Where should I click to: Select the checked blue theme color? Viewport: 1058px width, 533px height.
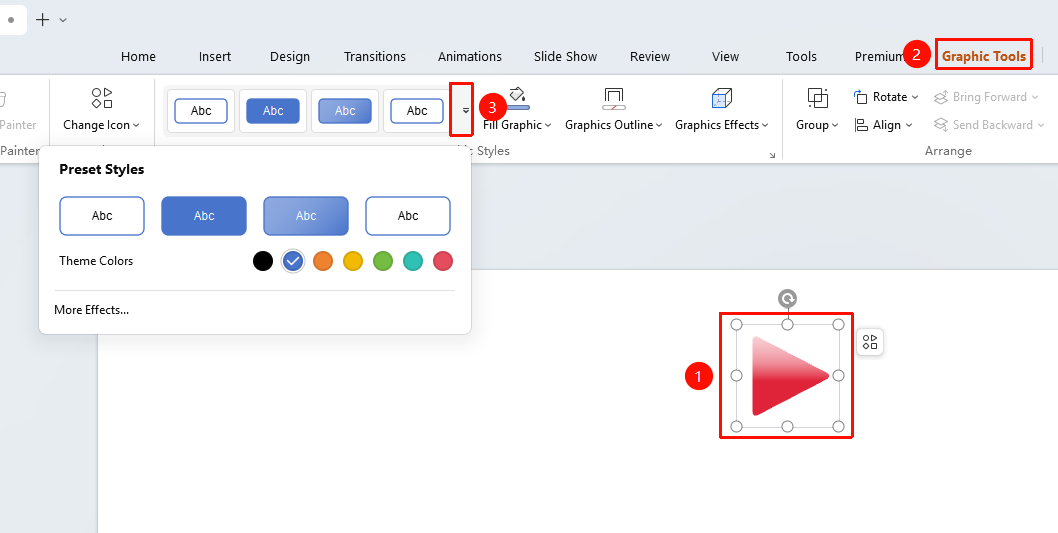[x=293, y=261]
